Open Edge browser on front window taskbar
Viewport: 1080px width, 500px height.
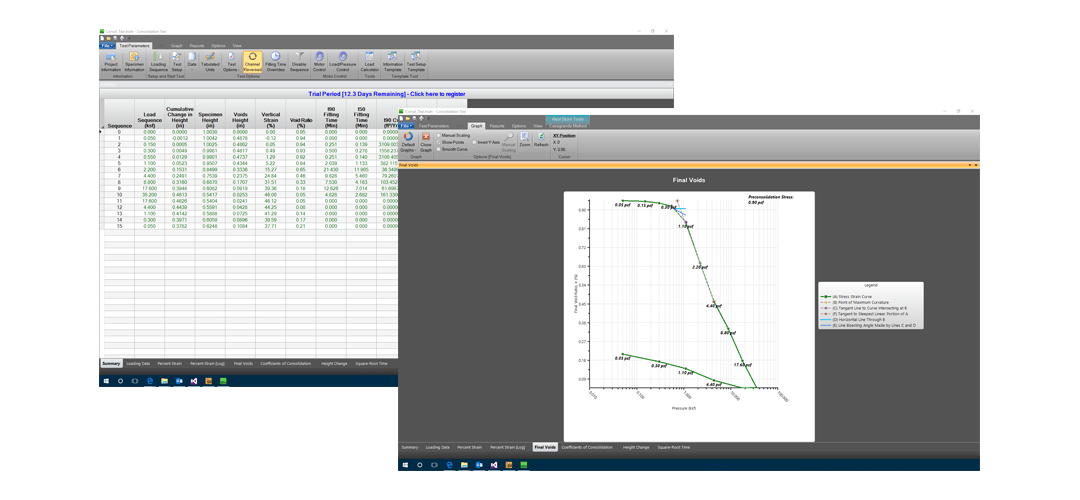click(x=450, y=466)
